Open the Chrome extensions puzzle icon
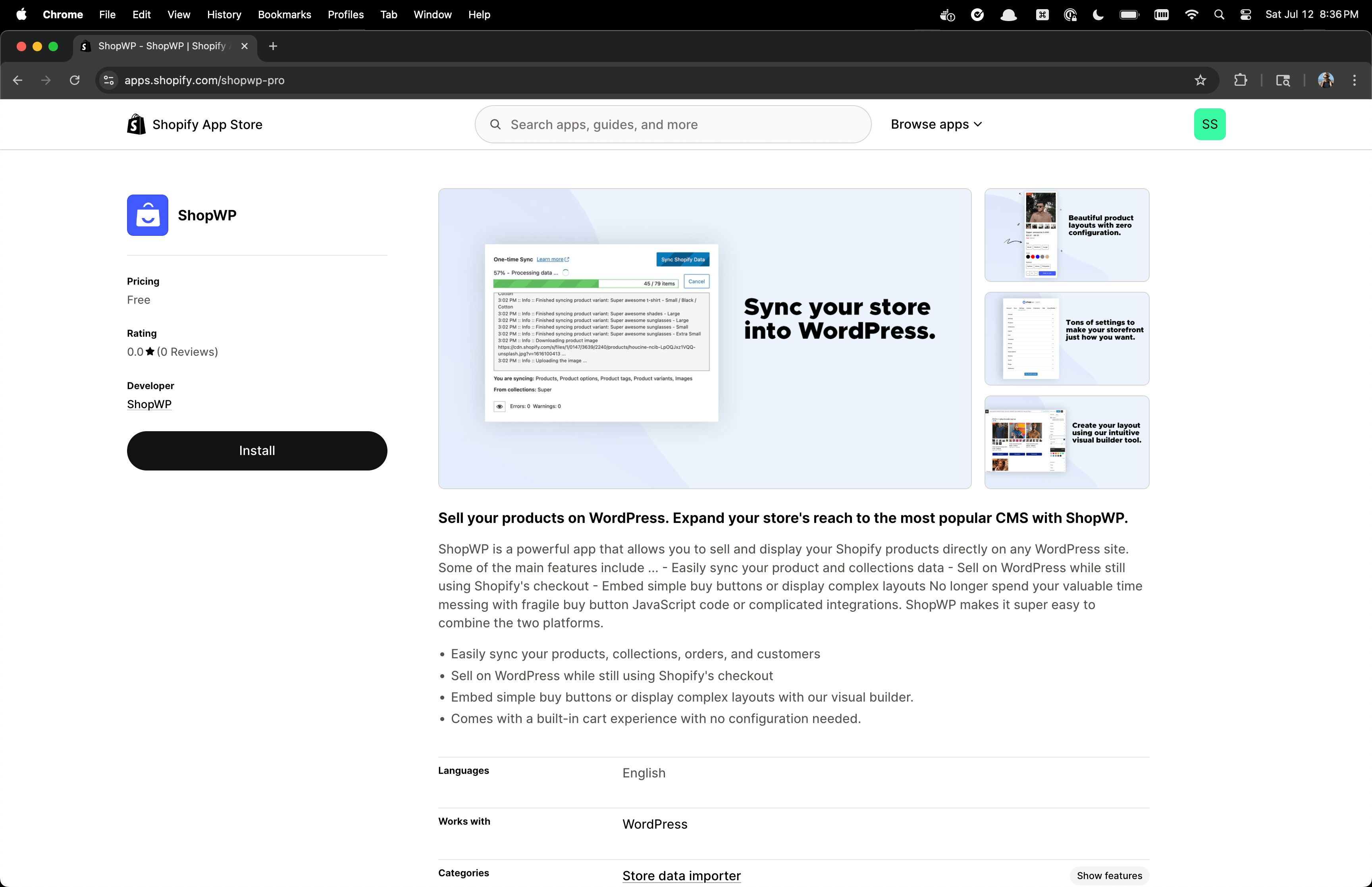1372x887 pixels. coord(1241,80)
